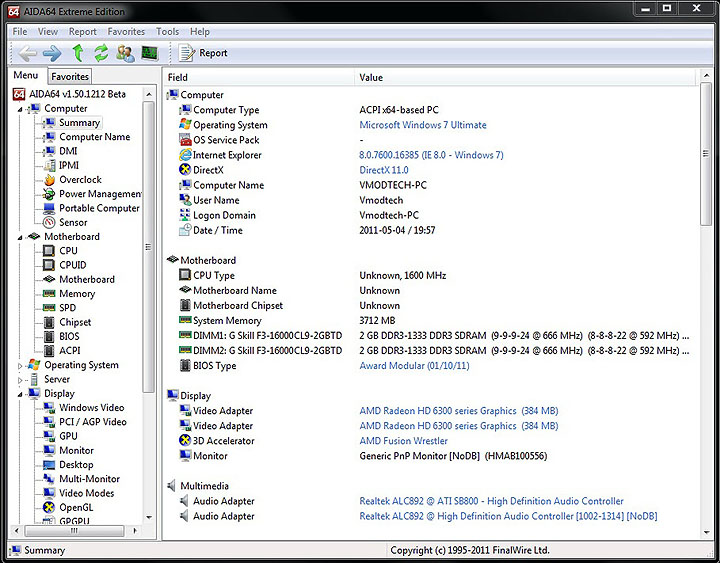Click the green graph monitor toolbar icon
720x563 pixels.
(149, 53)
